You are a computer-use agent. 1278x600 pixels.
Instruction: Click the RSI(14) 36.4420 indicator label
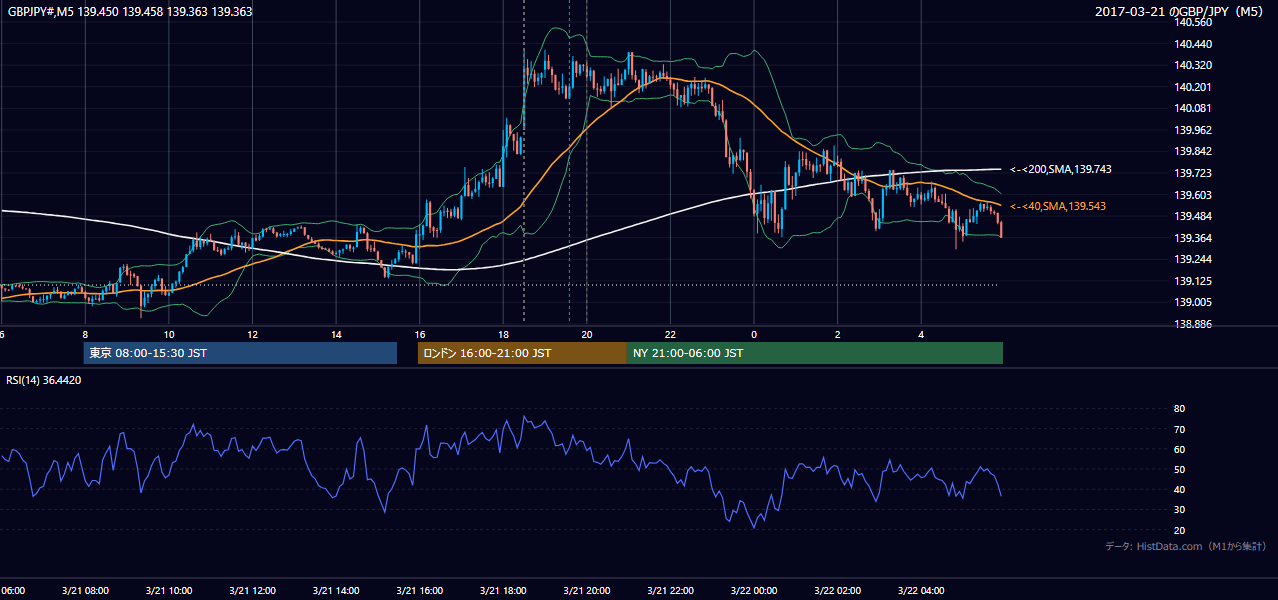coord(44,380)
